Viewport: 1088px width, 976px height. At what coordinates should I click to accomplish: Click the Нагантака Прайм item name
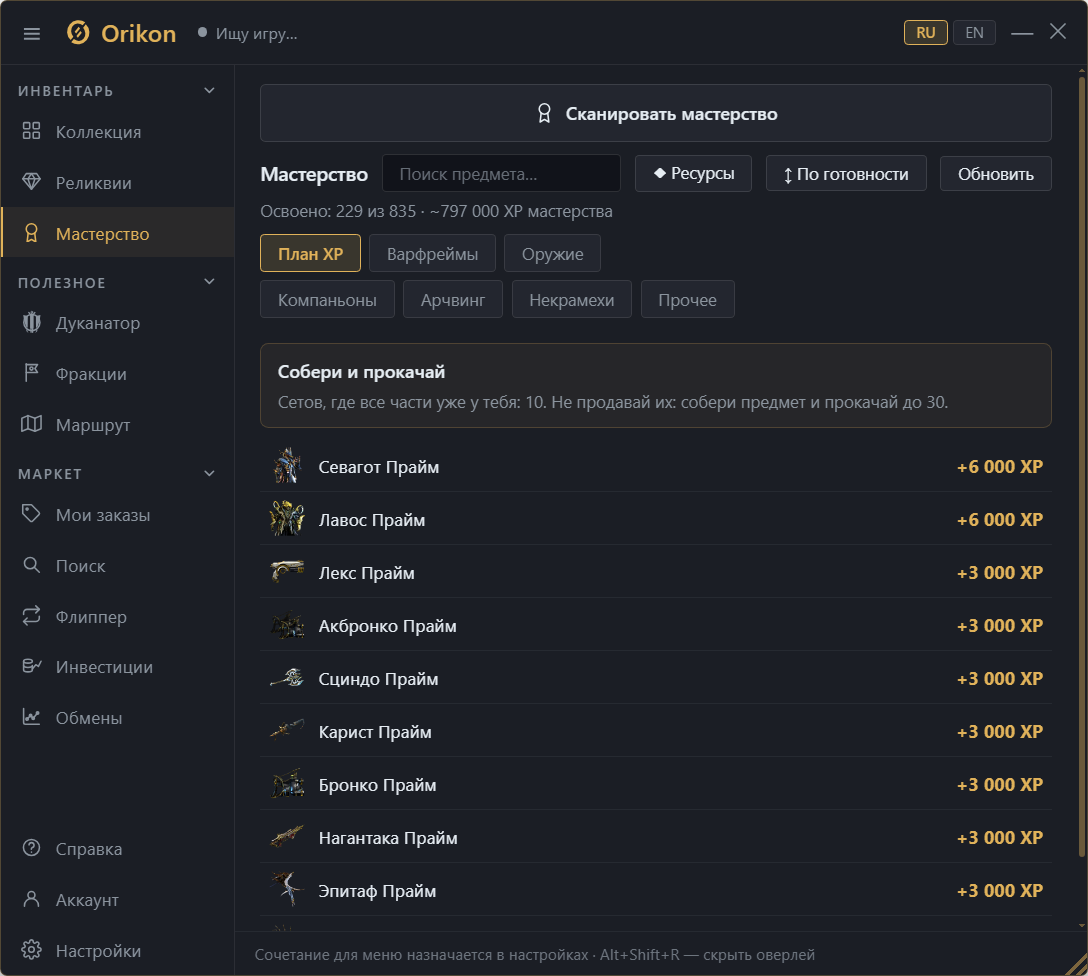[x=388, y=838]
